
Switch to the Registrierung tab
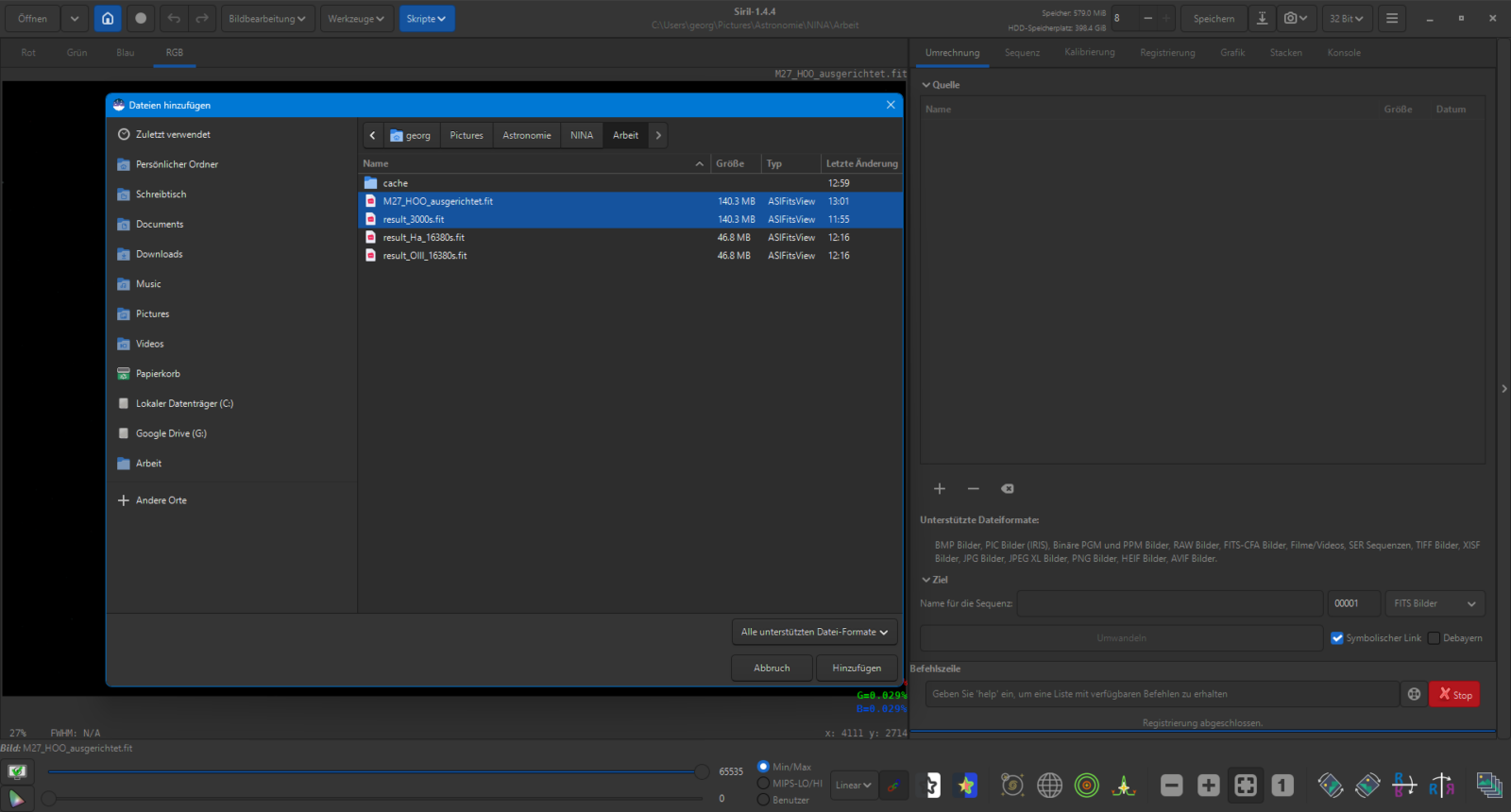(1167, 53)
